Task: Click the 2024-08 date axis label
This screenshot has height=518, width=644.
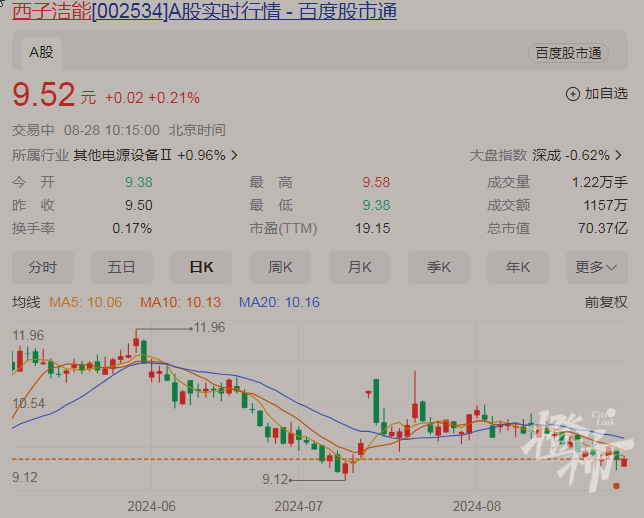Action: (x=477, y=506)
